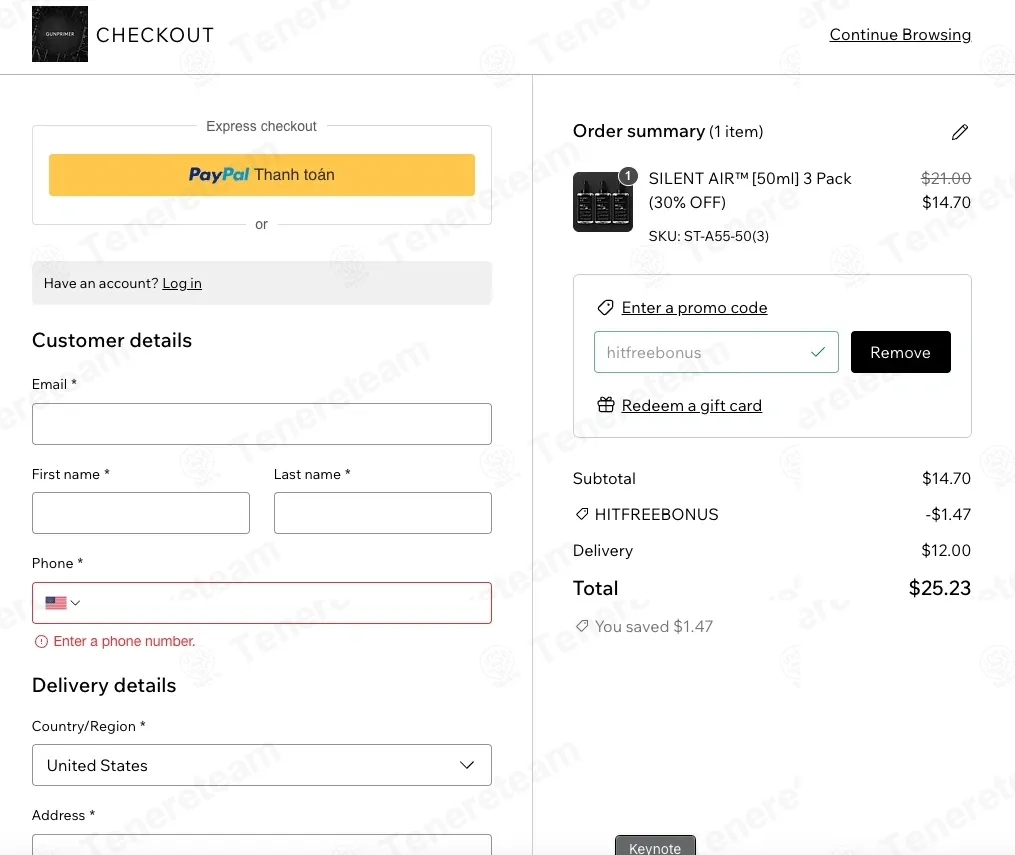Click the Redeem a gift card link
Viewport: 1015px width, 855px height.
point(691,405)
